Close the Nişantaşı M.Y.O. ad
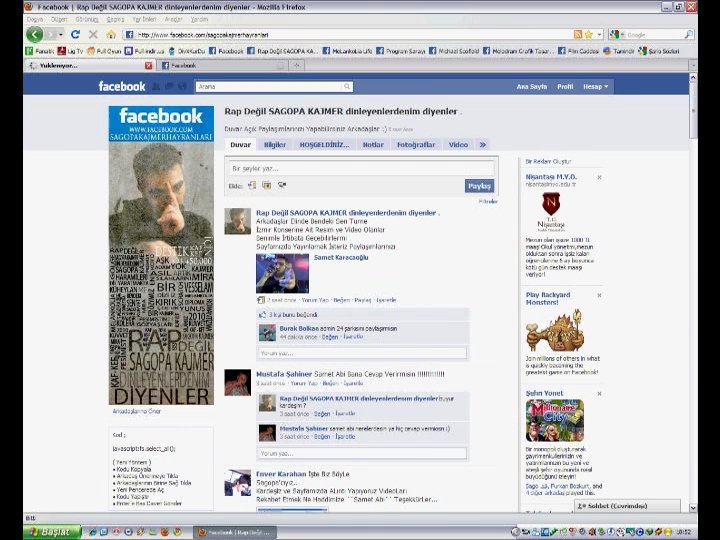 599,177
